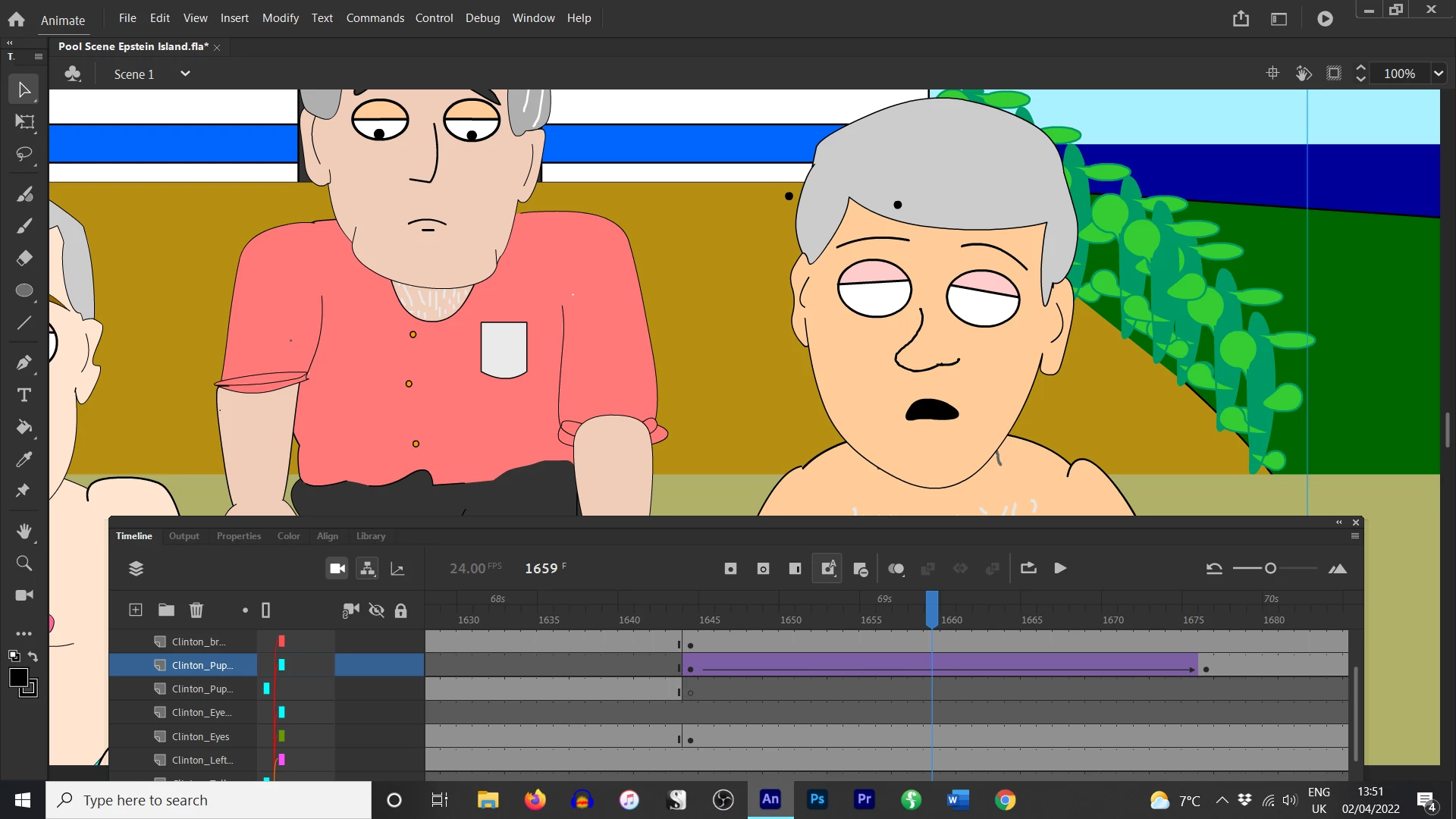Select the Free Transform tool
This screenshot has width=1456, height=819.
tap(24, 122)
